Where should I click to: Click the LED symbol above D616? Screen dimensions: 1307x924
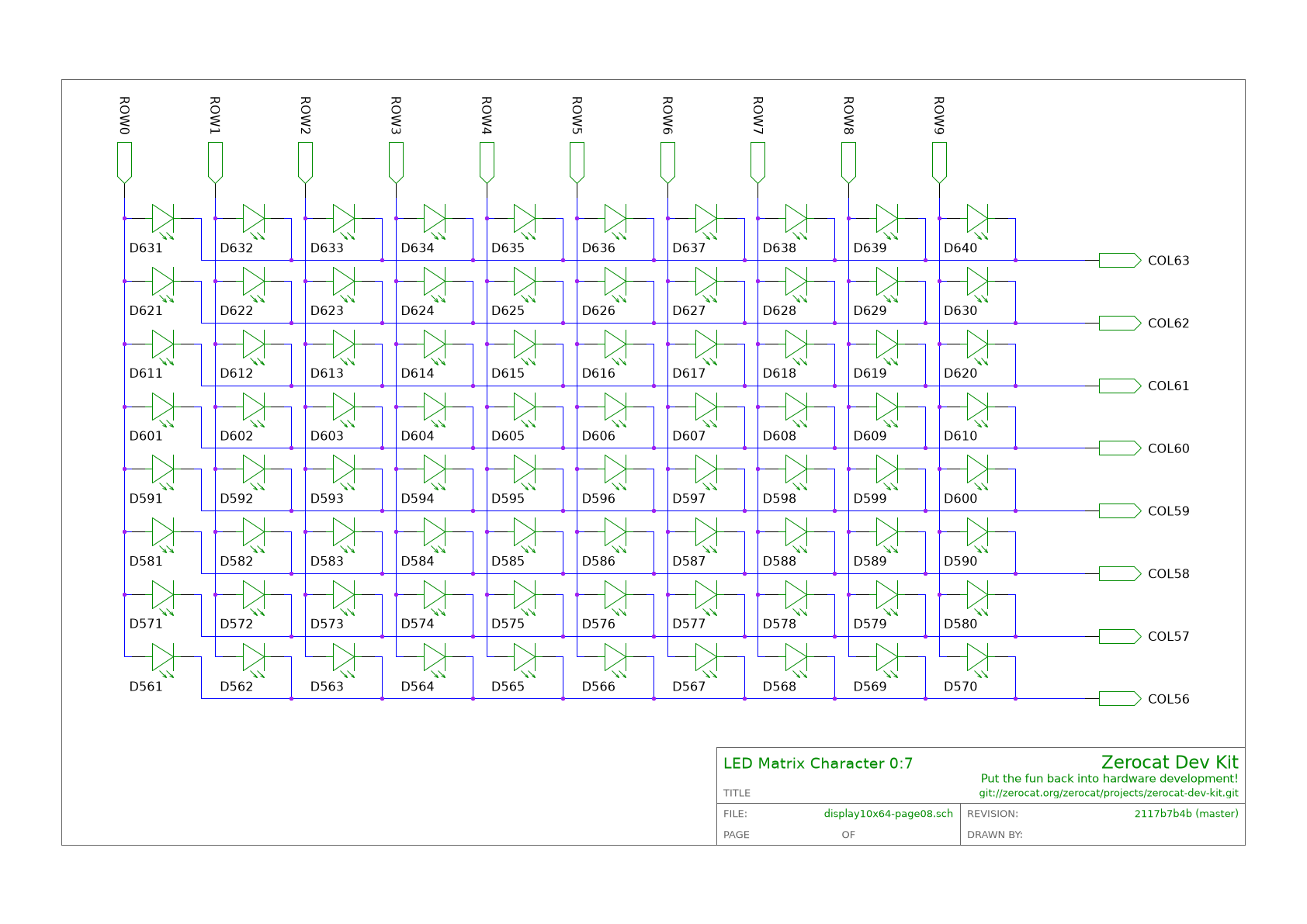pos(615,346)
